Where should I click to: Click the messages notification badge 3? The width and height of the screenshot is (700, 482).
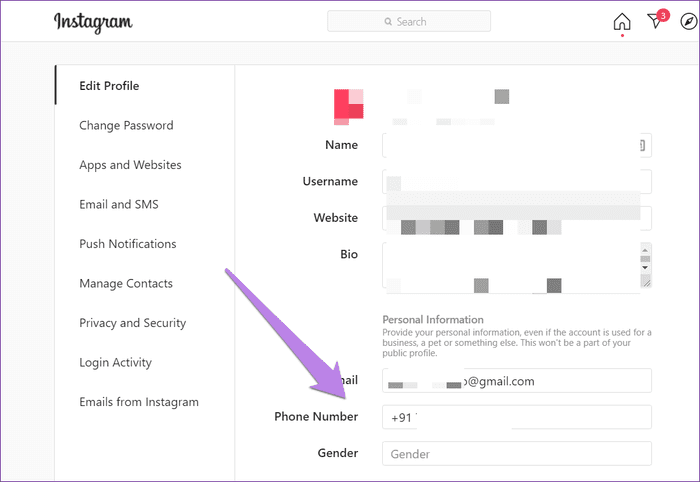pos(663,16)
